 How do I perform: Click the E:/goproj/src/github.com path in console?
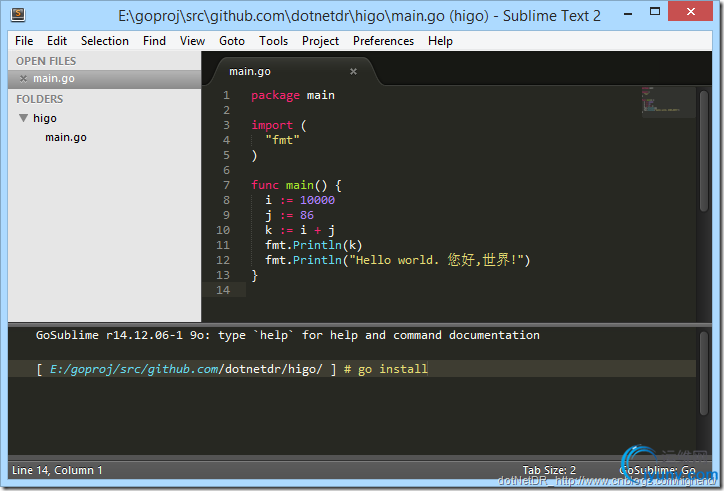tap(134, 369)
